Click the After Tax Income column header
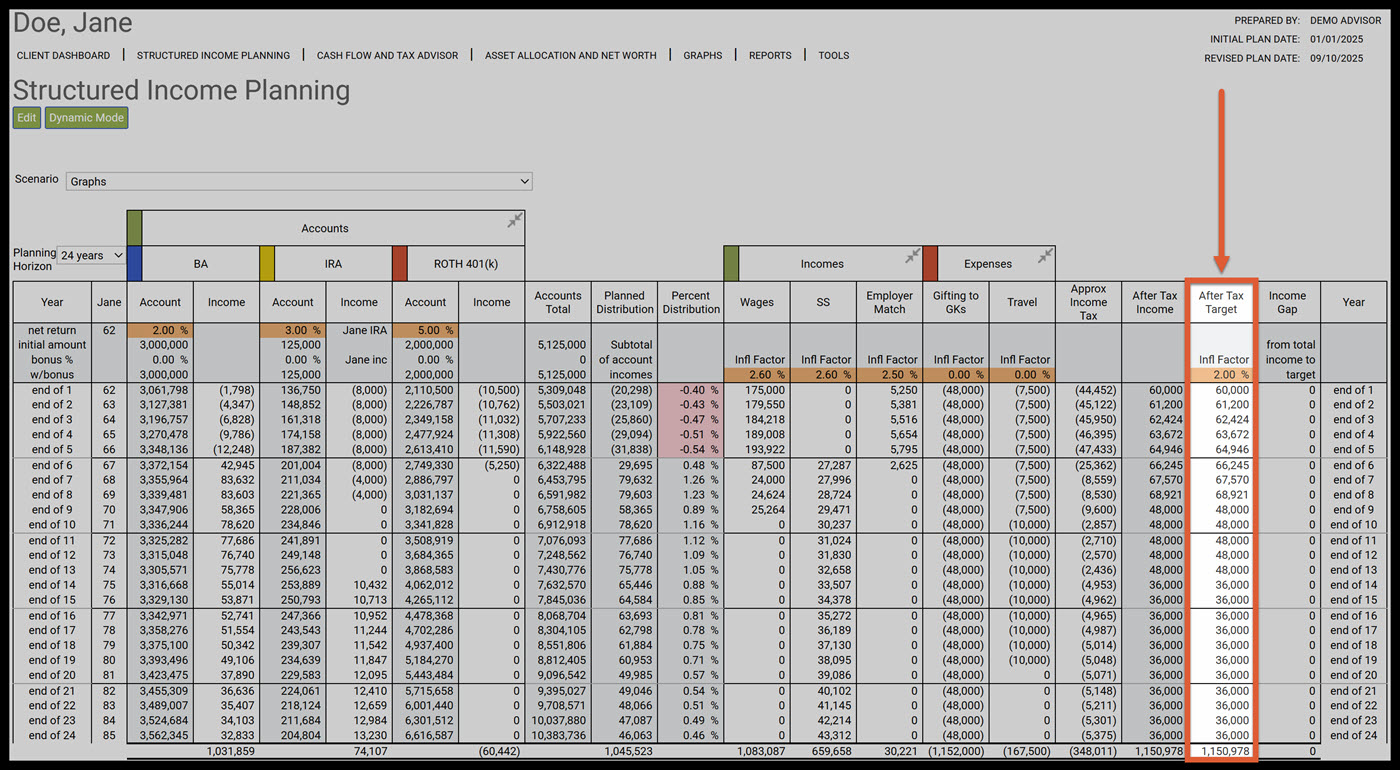This screenshot has height=770, width=1400. [1155, 302]
